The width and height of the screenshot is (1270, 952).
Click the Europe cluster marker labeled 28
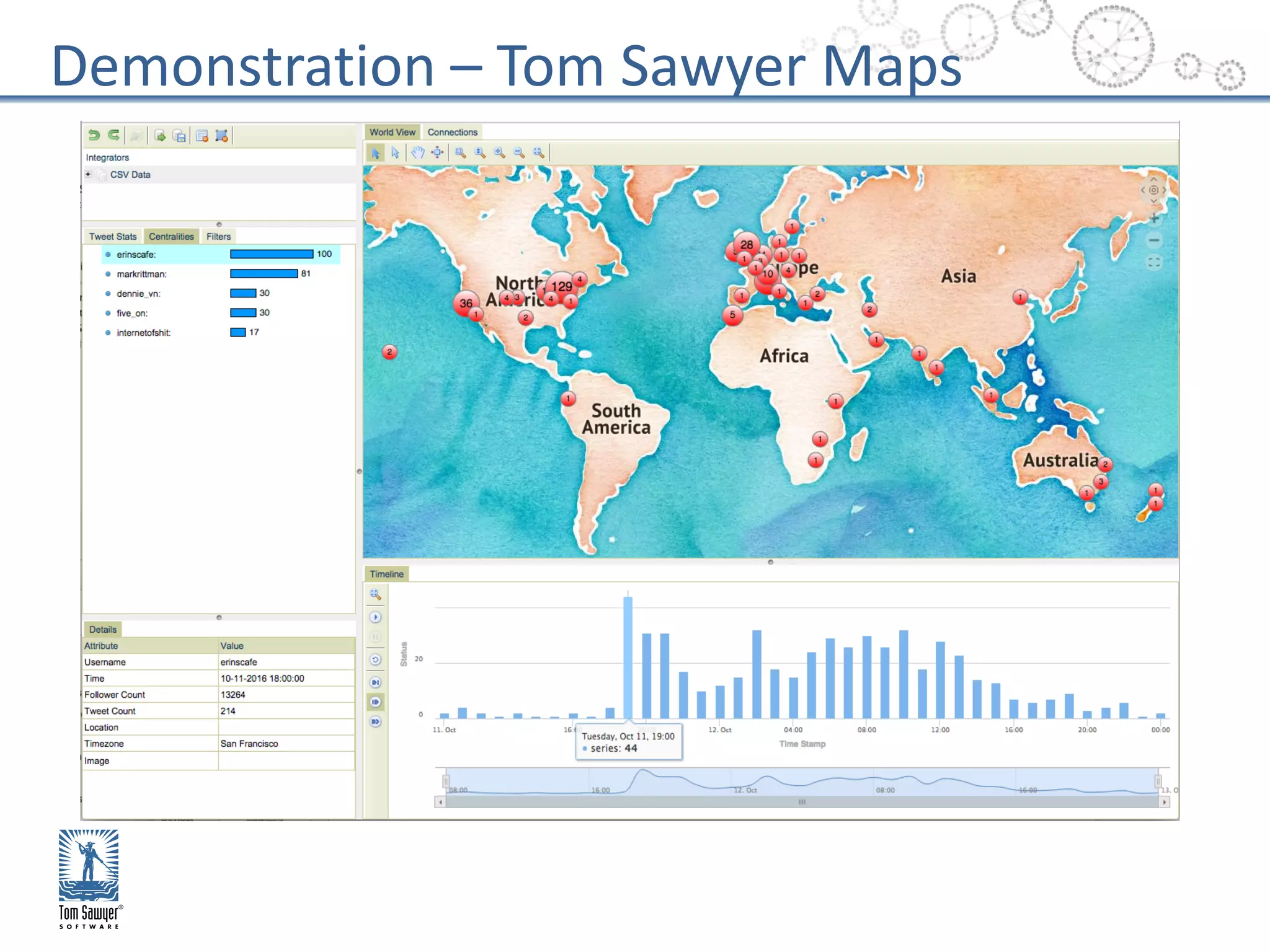pos(747,245)
